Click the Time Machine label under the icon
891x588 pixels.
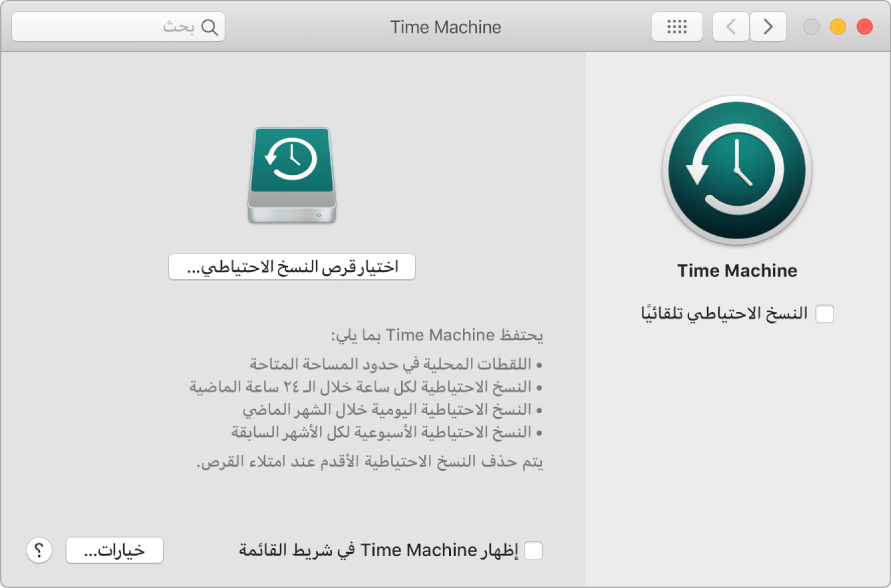[x=737, y=270]
